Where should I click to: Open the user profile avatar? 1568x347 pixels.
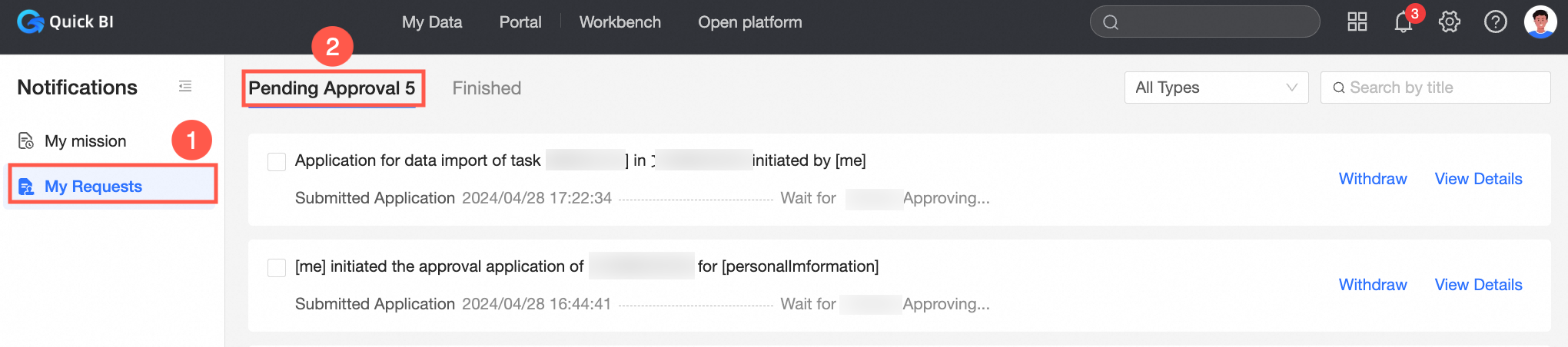[1540, 21]
